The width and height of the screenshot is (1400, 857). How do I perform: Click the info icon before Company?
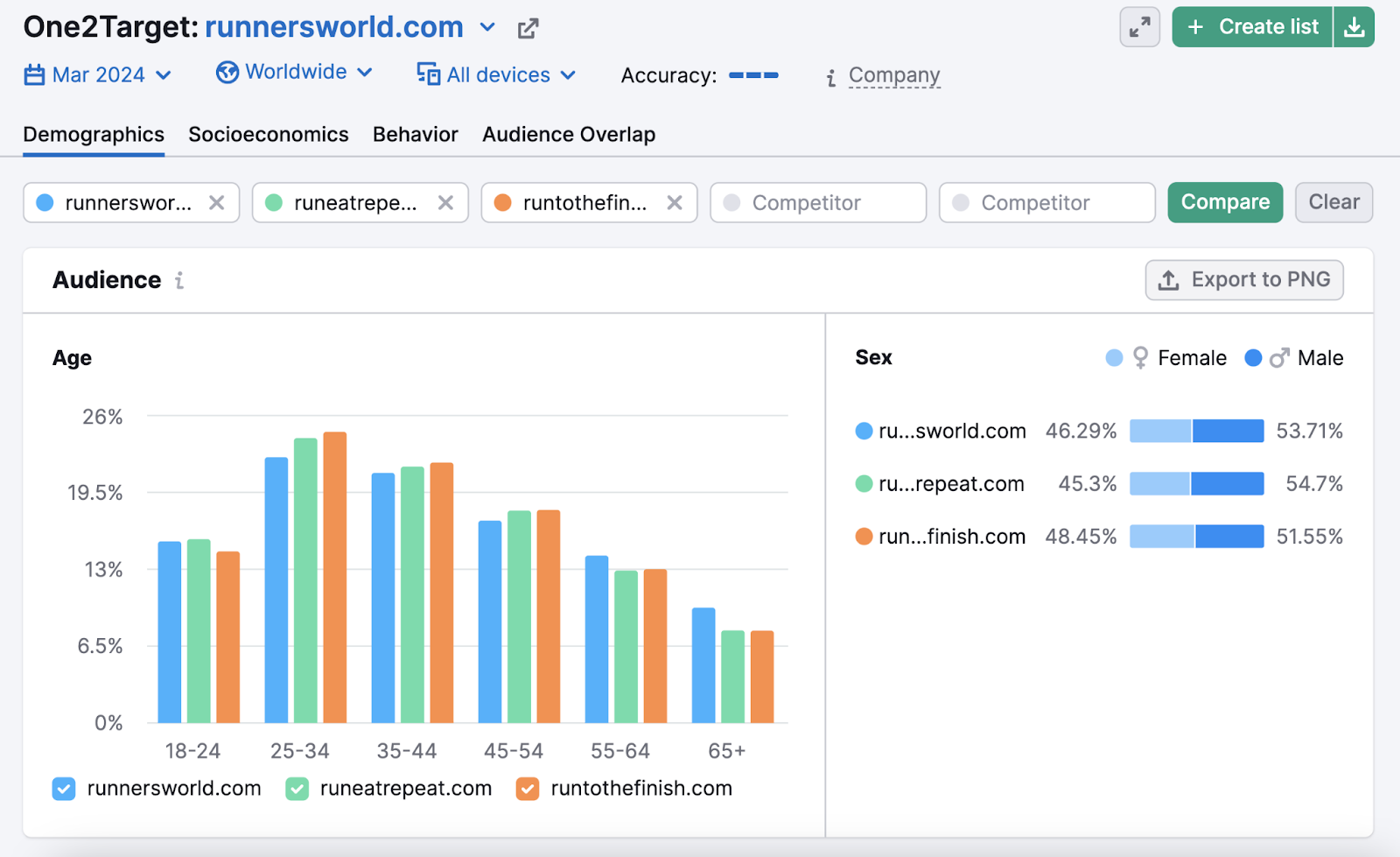tap(830, 78)
